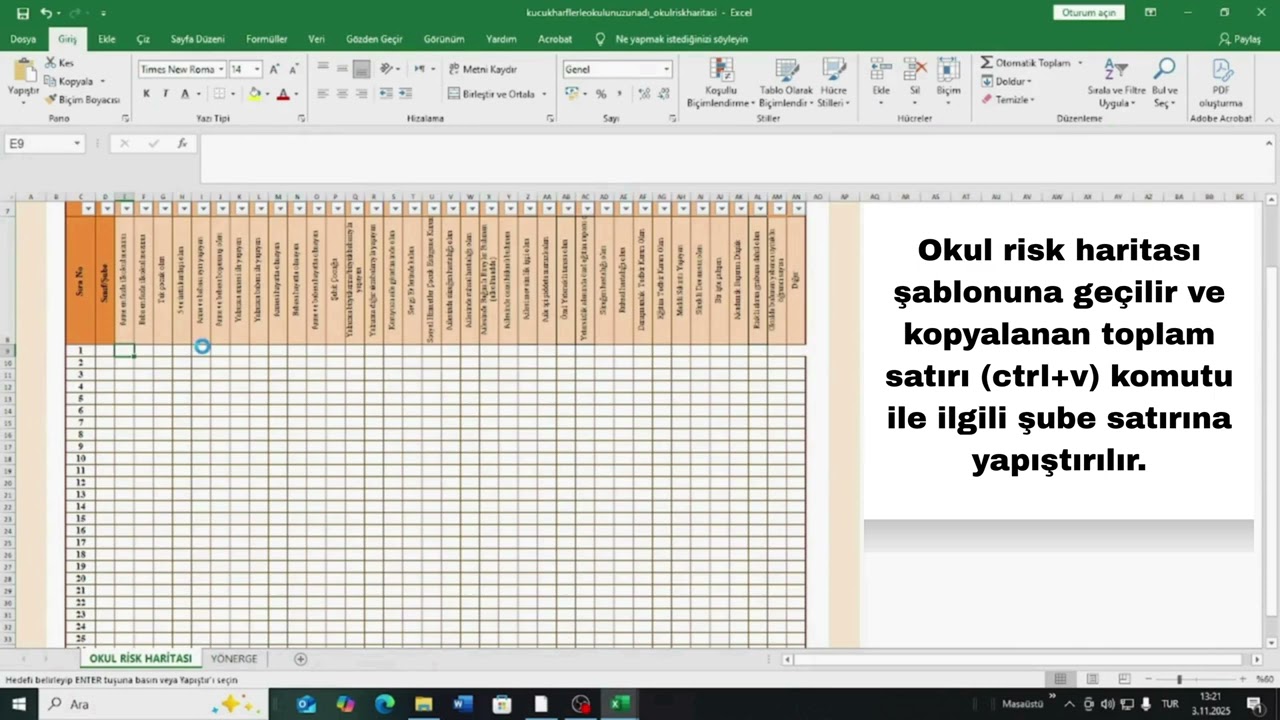Apply the yellow fill color
The height and width of the screenshot is (720, 1280).
[255, 94]
